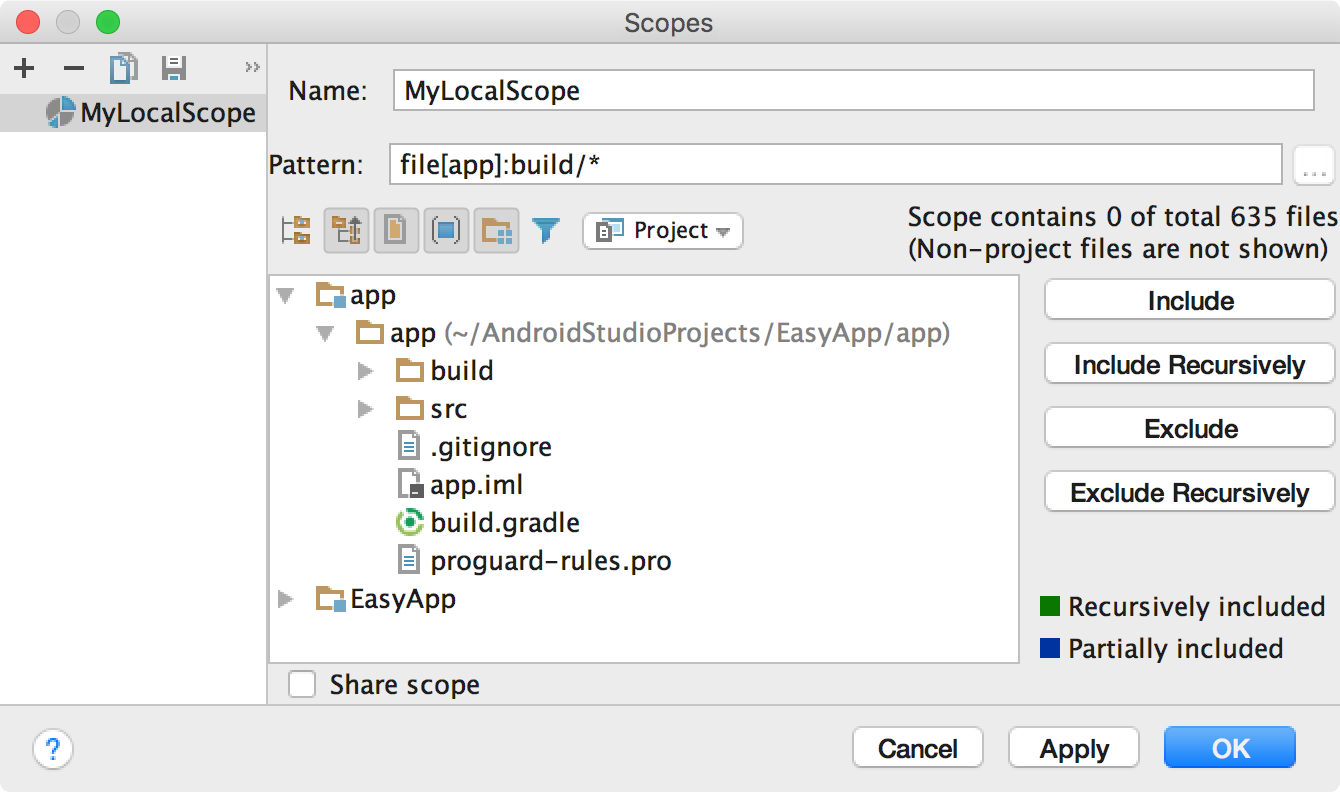Enable the Share scope checkbox
The height and width of the screenshot is (792, 1340).
click(x=301, y=684)
